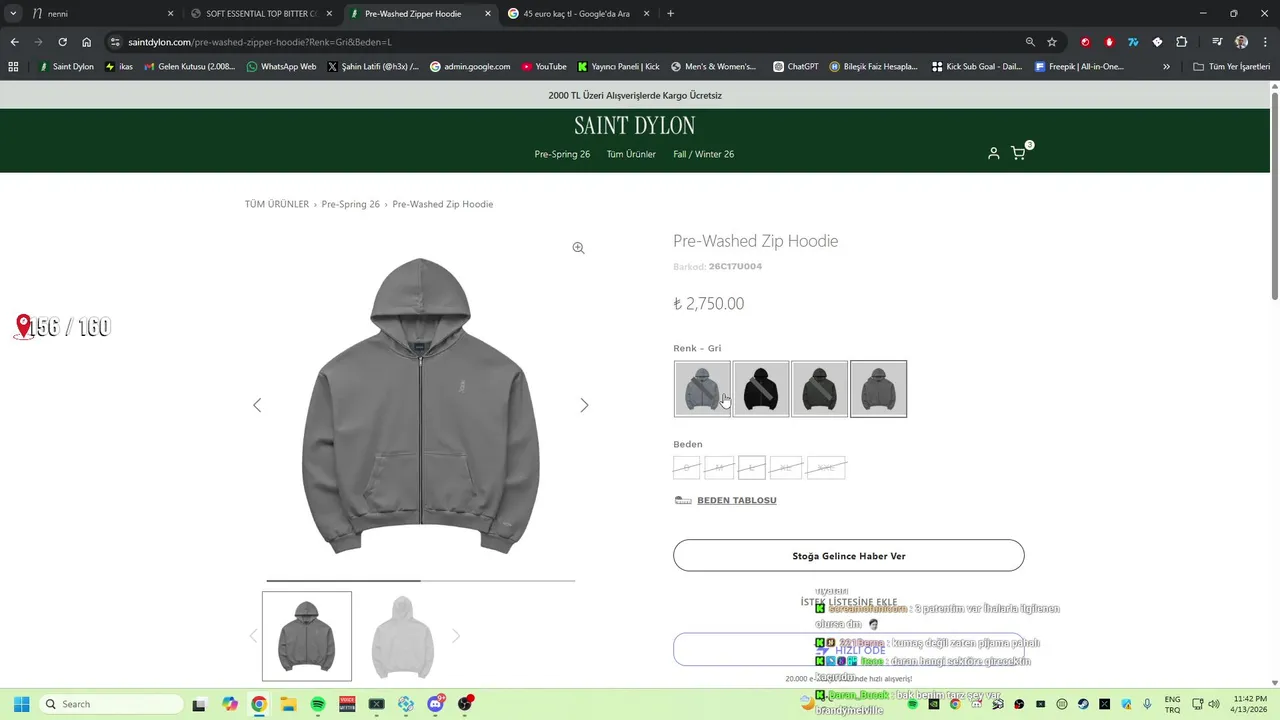1280x720 pixels.
Task: Open the shopping cart icon
Action: coord(1018,153)
